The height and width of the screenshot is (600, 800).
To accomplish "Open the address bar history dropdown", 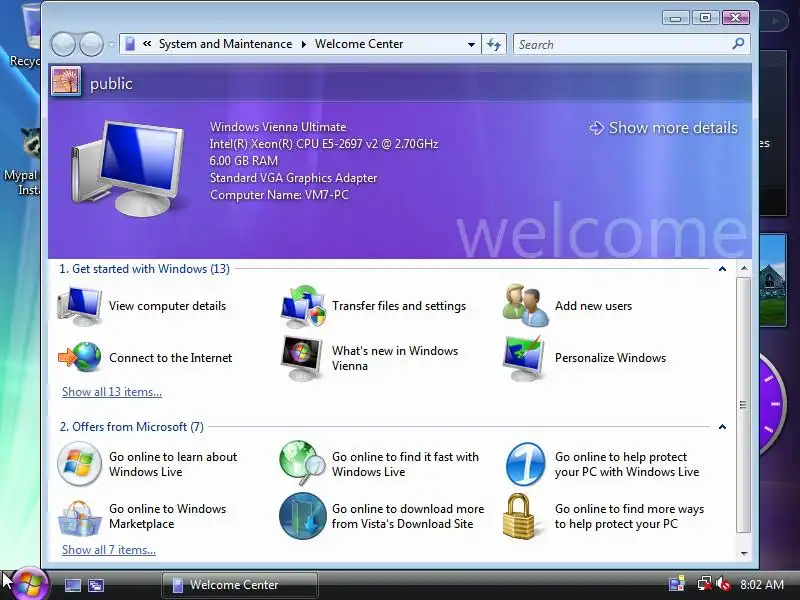I will tap(471, 44).
